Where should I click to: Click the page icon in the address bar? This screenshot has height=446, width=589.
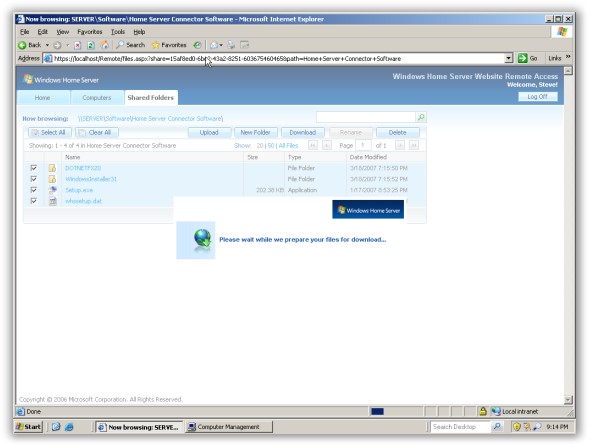coord(48,59)
